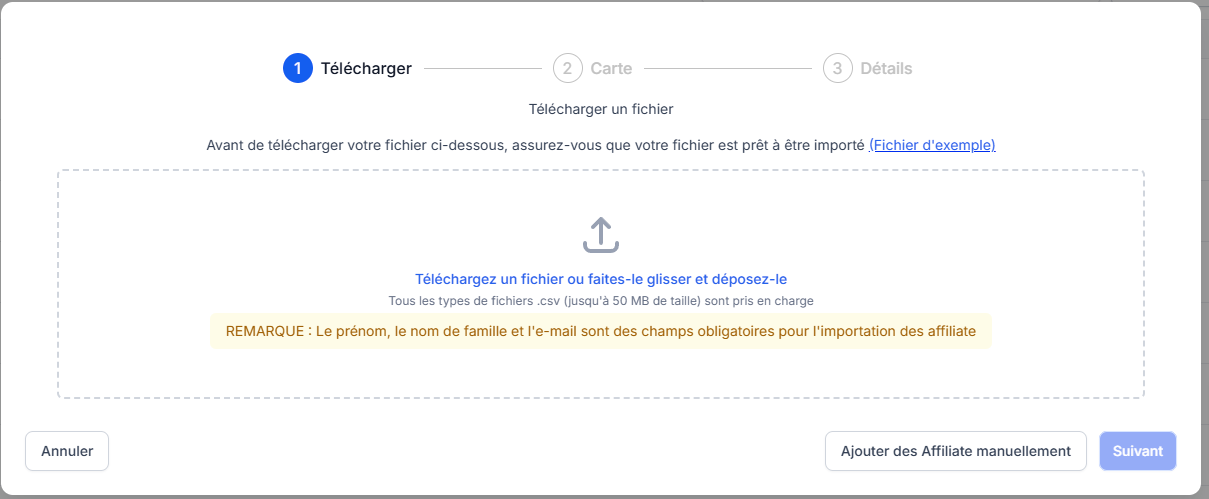Open the Fichier d'exemple link
The height and width of the screenshot is (499, 1209).
tap(932, 145)
